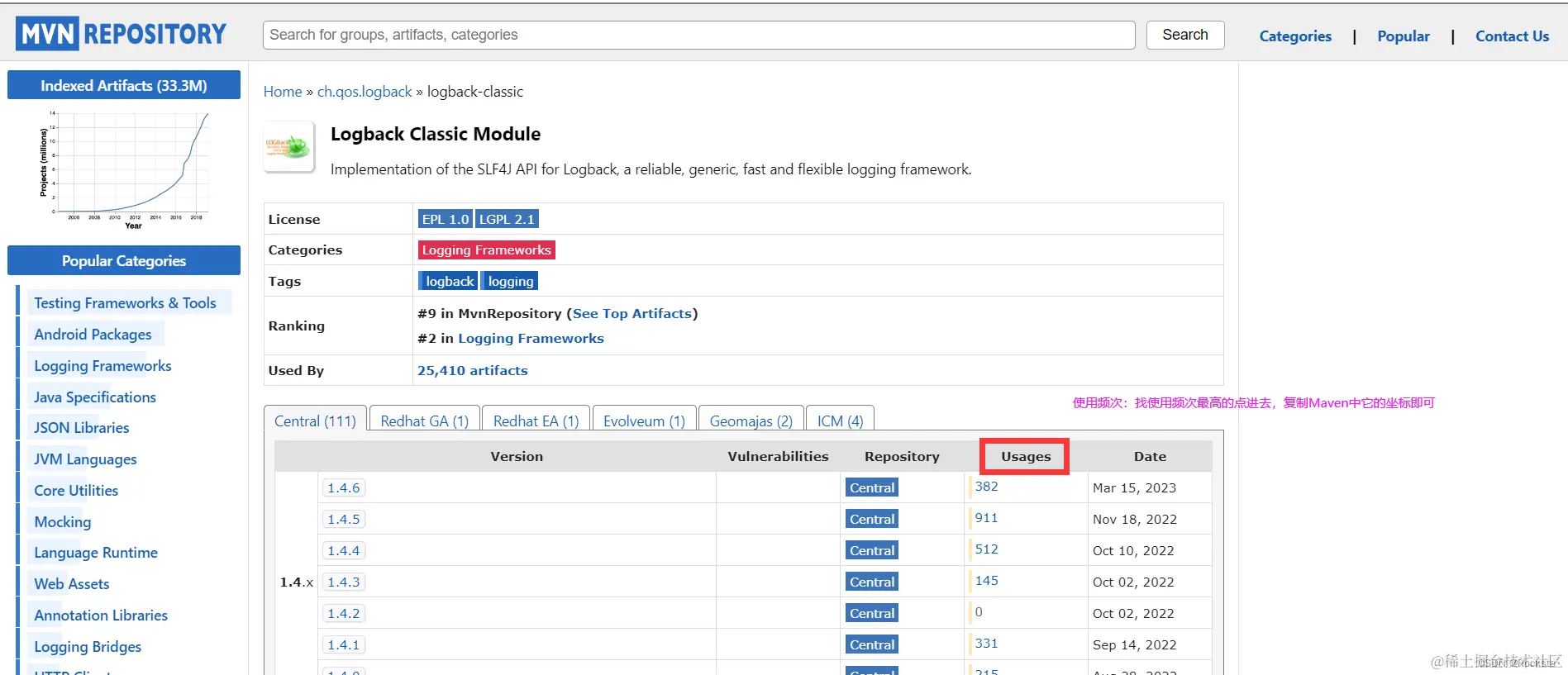Screen dimensions: 1568x675
Task: Open ch.qos.logback breadcrumb link
Action: point(365,92)
